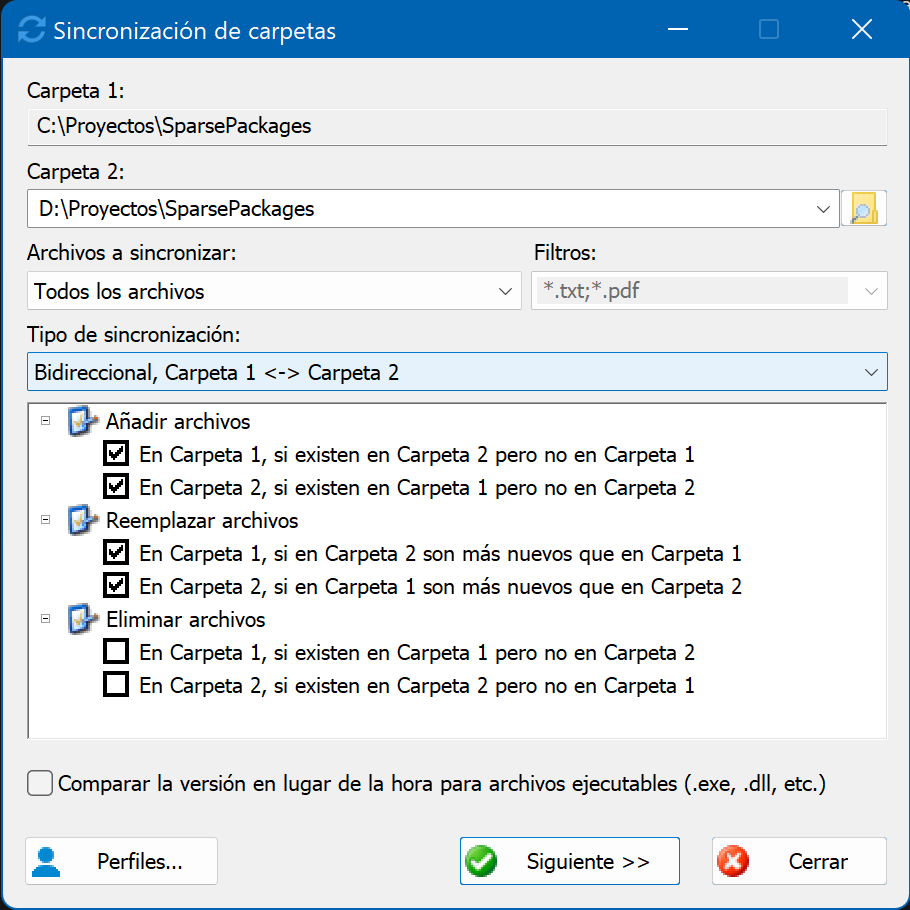This screenshot has height=910, width=910.
Task: Uncheck replace files in Carpeta 2 option
Action: pos(116,586)
